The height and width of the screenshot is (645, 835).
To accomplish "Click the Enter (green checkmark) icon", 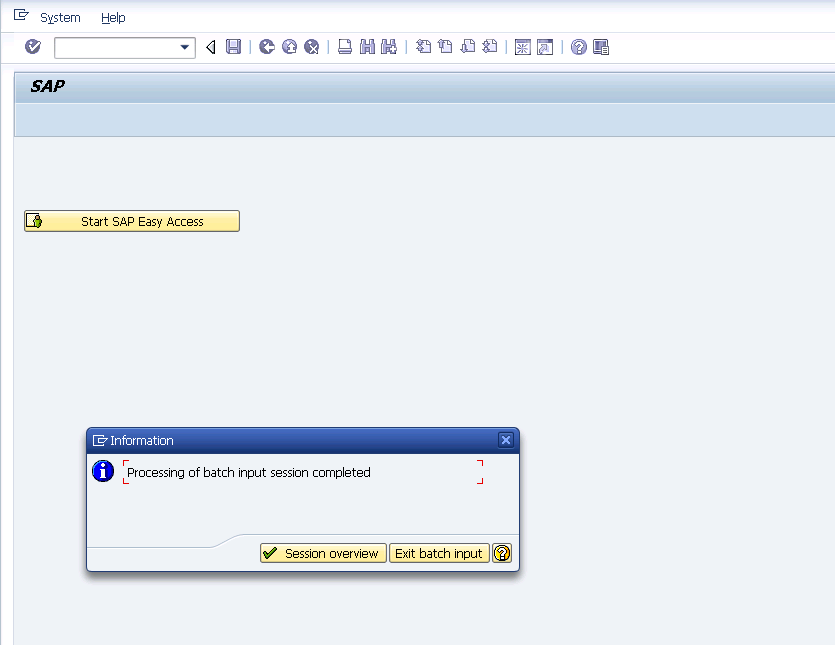I will [x=31, y=47].
